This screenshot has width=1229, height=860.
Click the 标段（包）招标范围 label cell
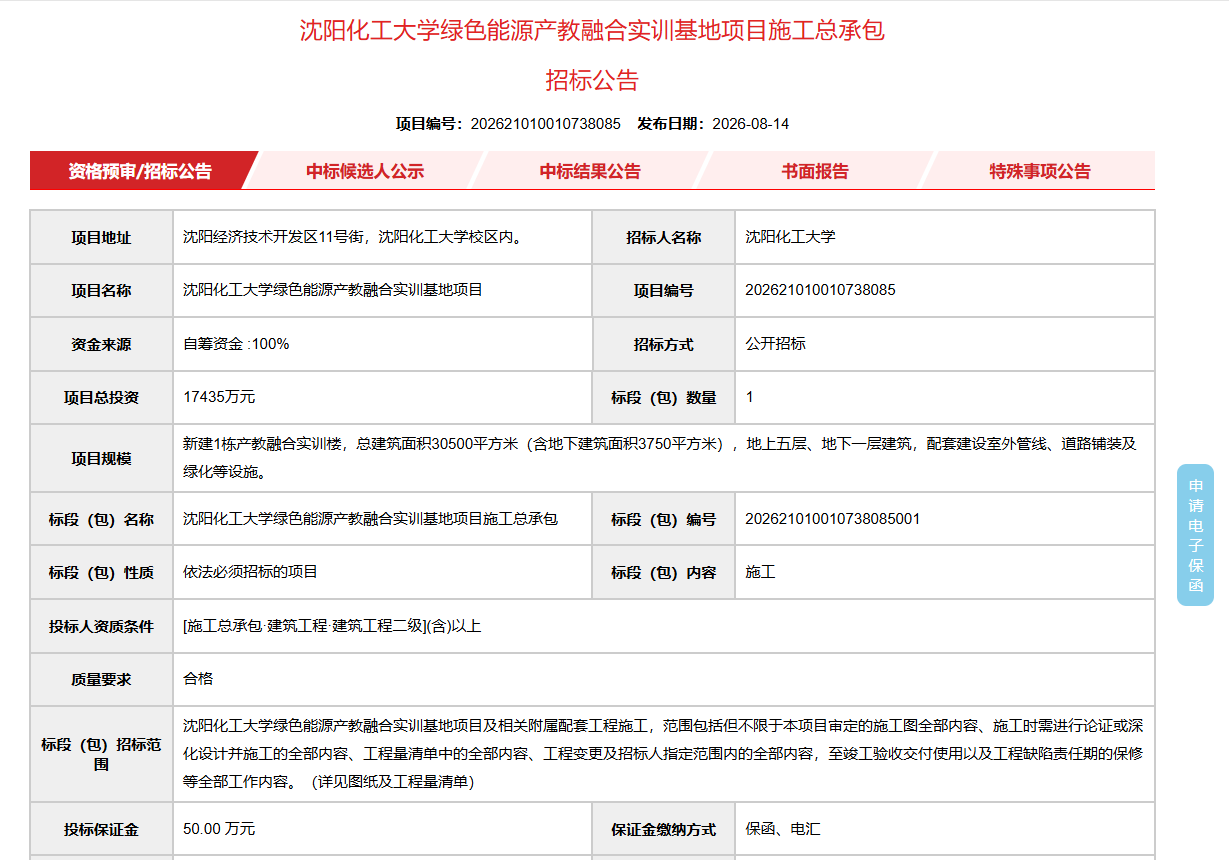(101, 755)
